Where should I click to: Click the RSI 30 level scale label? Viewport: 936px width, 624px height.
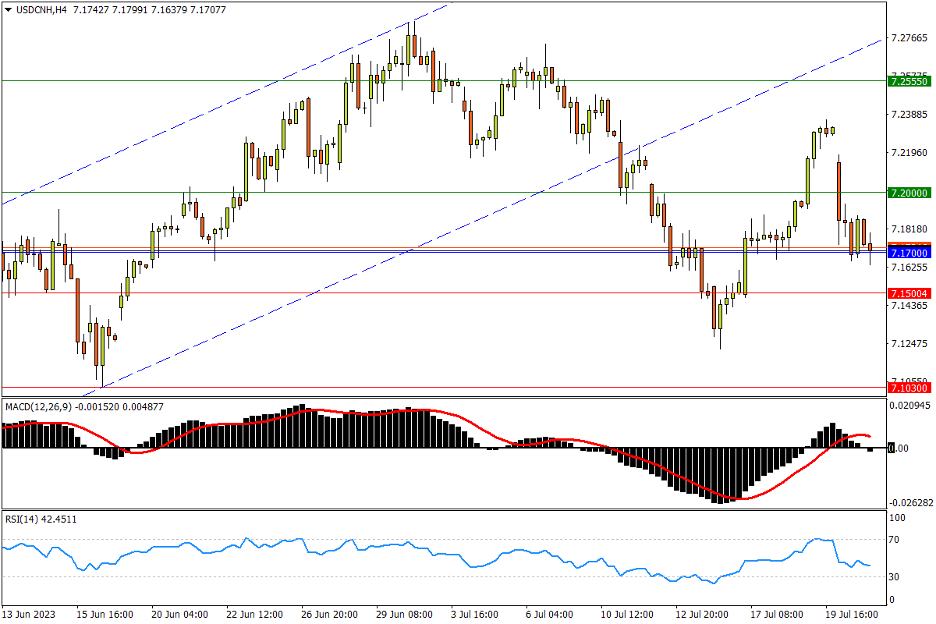[897, 577]
